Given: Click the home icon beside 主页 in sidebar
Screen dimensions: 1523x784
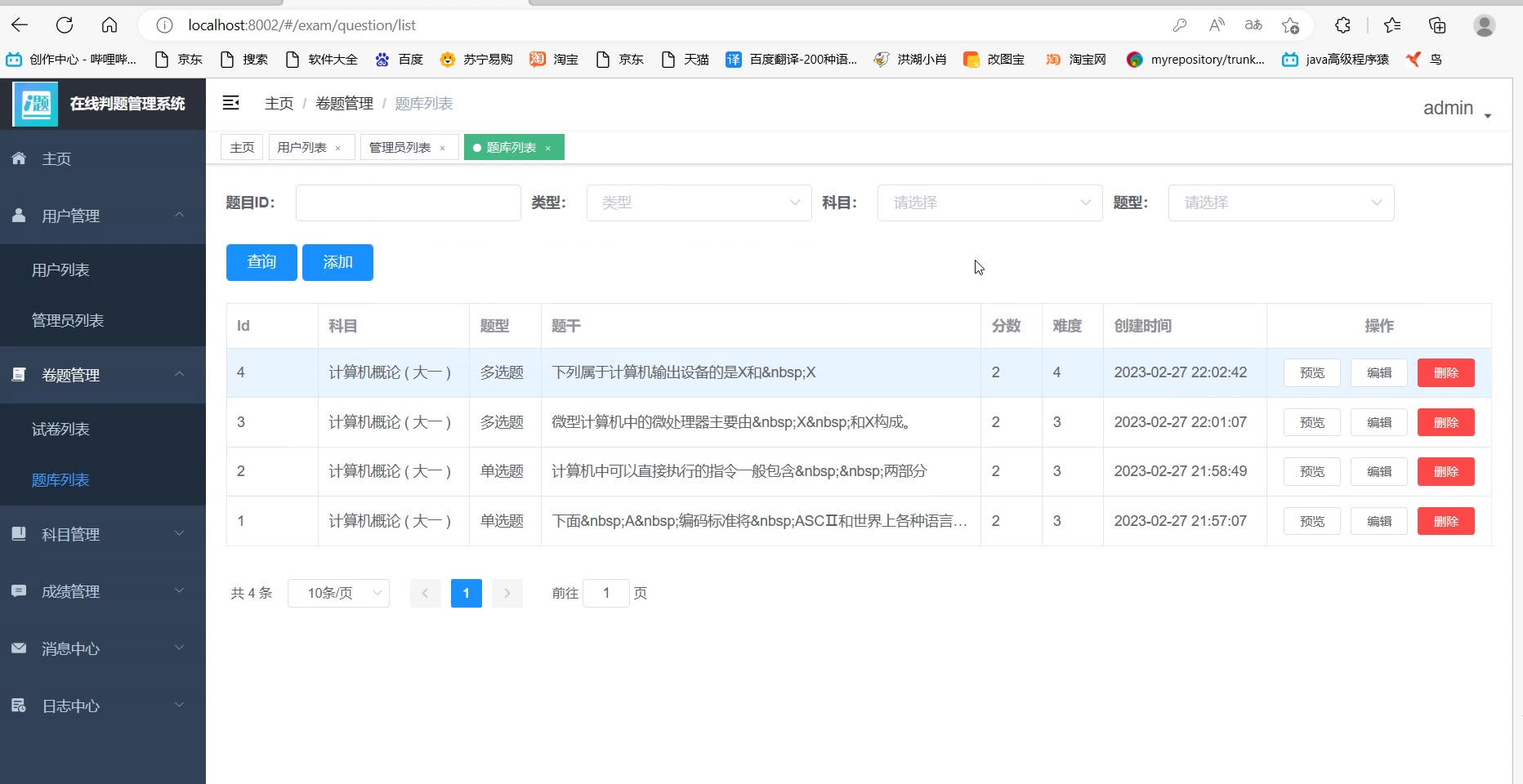Looking at the screenshot, I should coord(20,158).
